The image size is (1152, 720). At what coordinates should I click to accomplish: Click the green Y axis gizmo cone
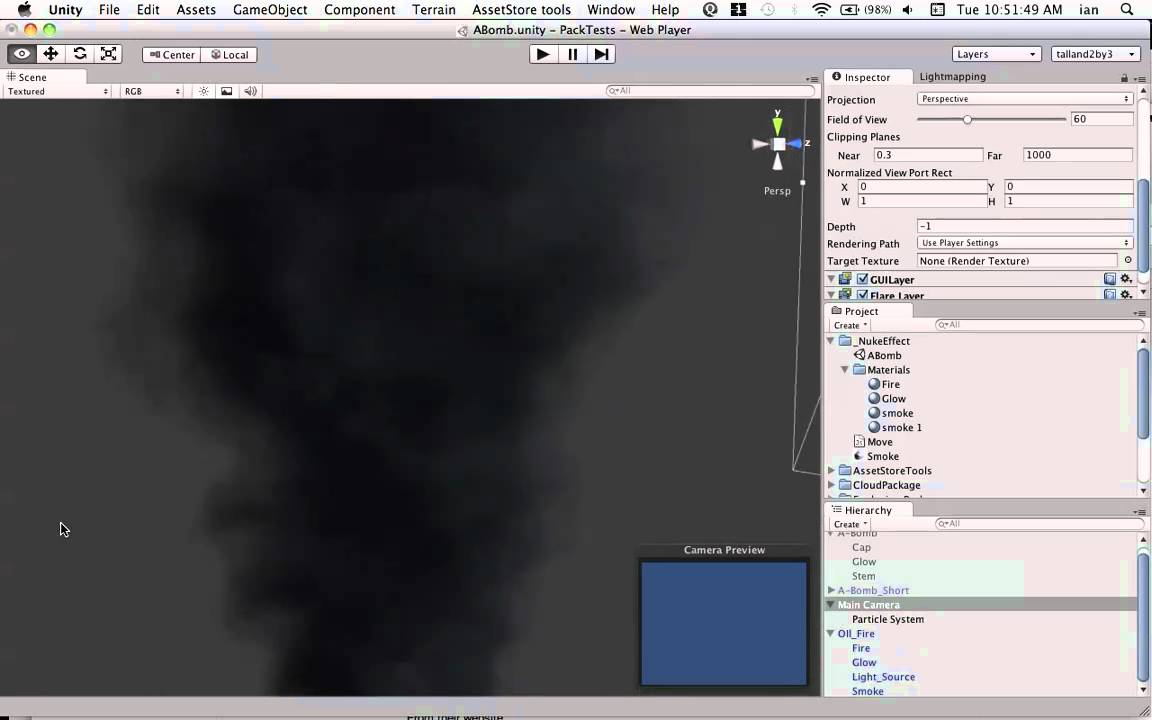point(777,125)
